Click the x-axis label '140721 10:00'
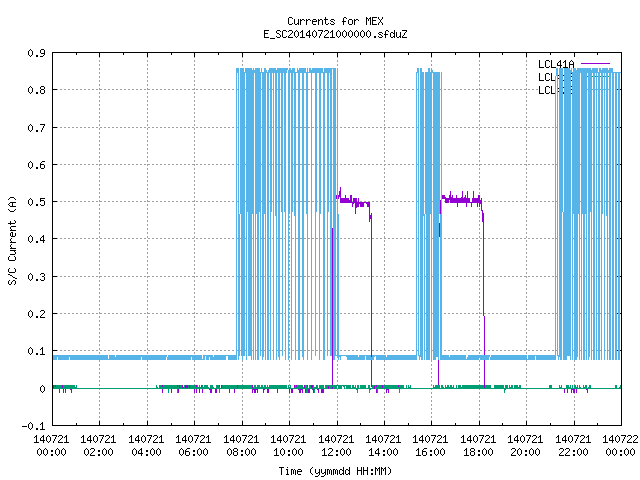The height and width of the screenshot is (480, 640). [288, 446]
